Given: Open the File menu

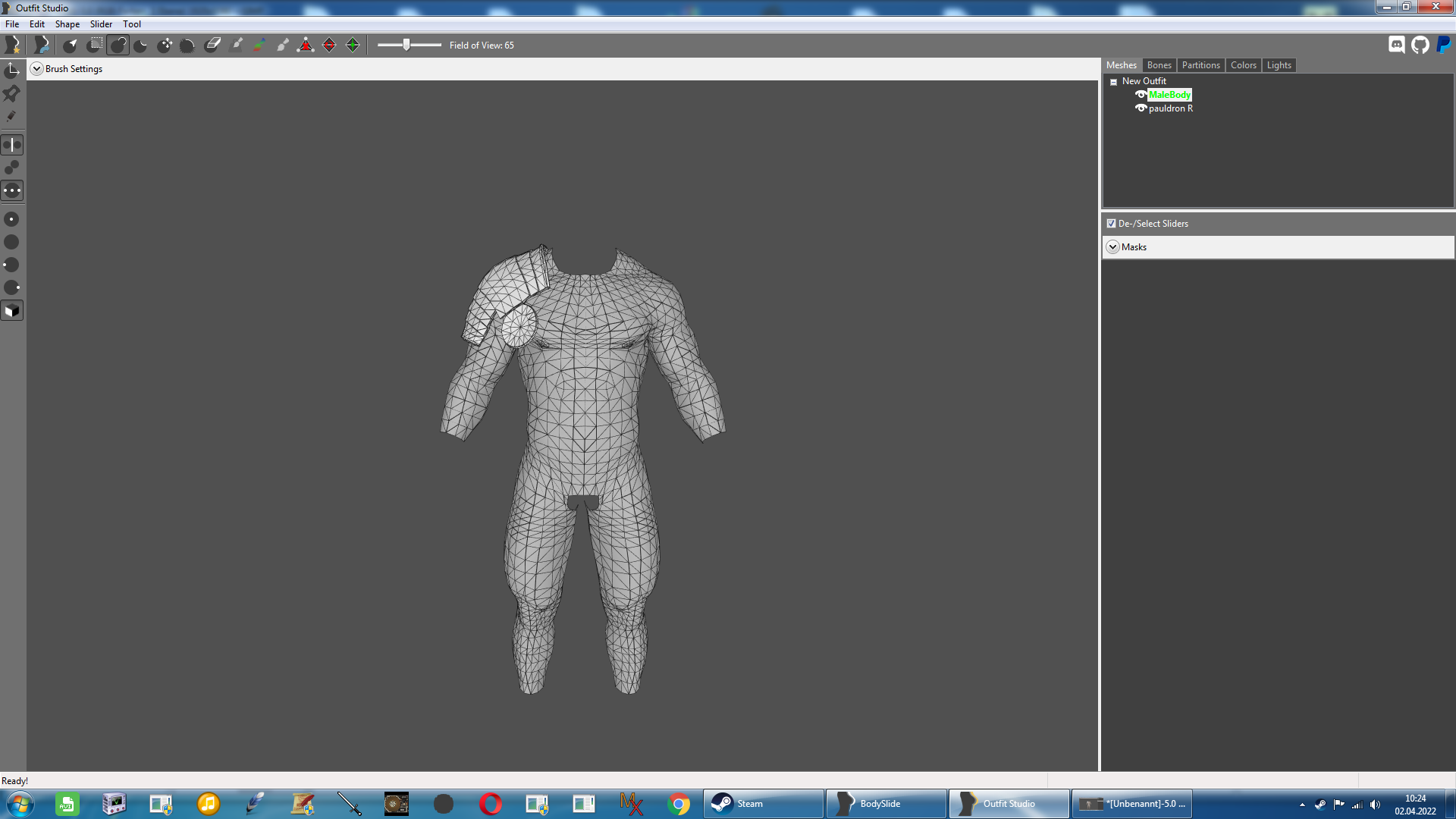Looking at the screenshot, I should [12, 24].
